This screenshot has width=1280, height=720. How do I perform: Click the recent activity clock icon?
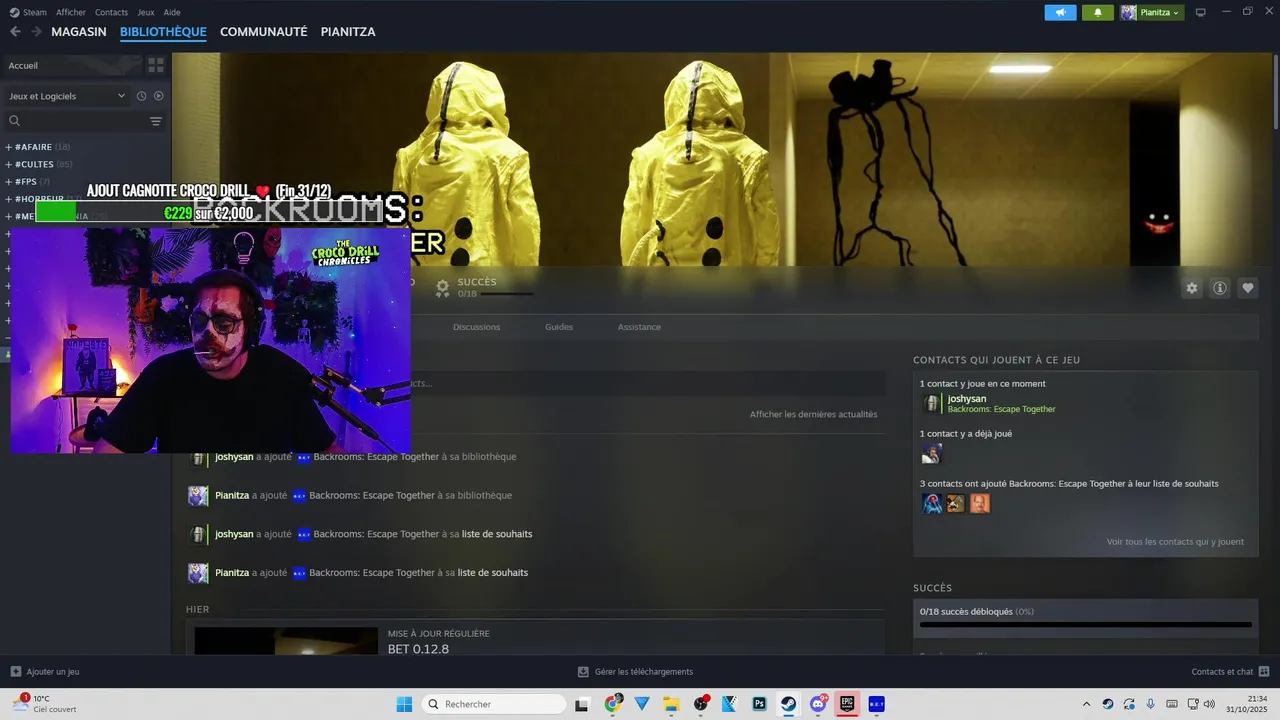pyautogui.click(x=141, y=96)
